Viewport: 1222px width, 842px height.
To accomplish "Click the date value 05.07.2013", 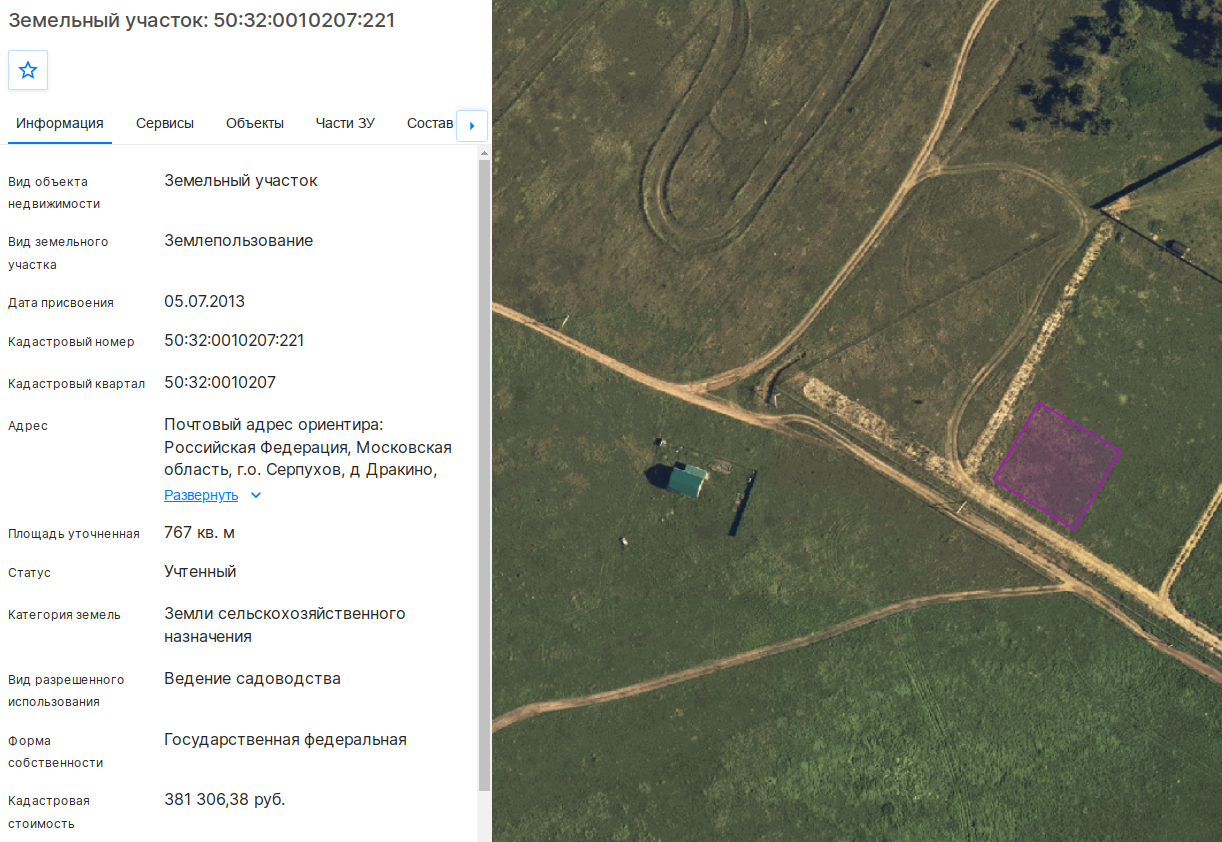I will click(204, 302).
